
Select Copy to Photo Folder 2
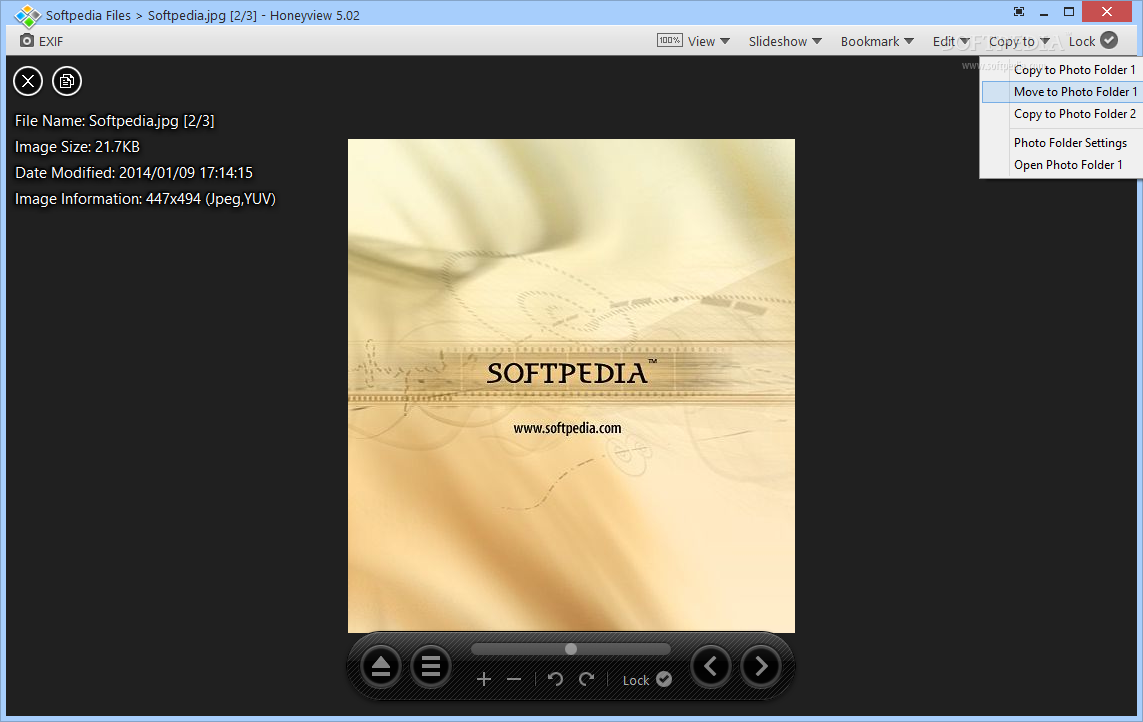(x=1062, y=114)
